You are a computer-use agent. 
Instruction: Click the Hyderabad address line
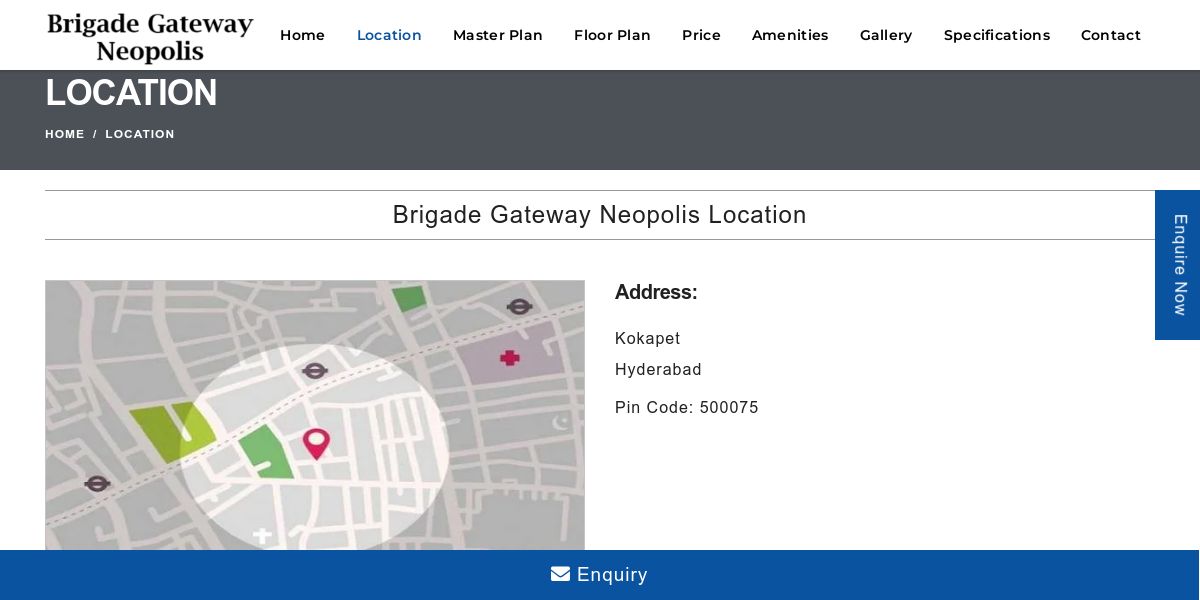coord(658,369)
